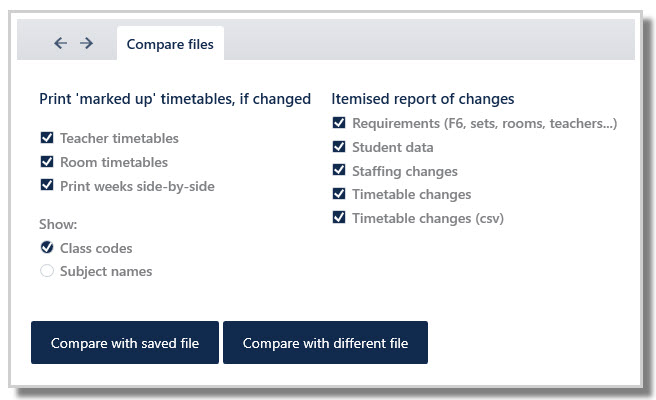Toggle the Room timetables checkbox
656x400 pixels.
pos(47,162)
